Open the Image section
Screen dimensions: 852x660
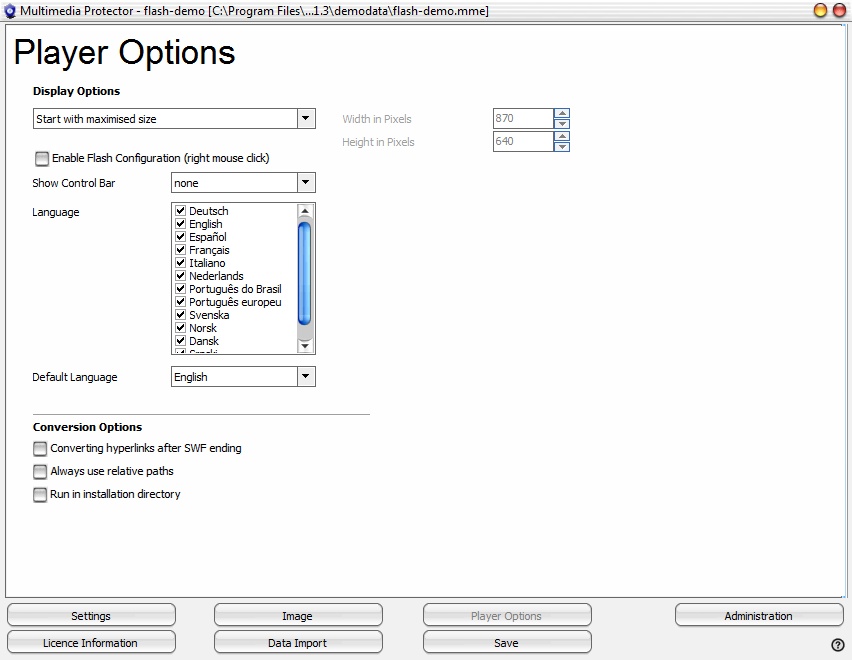[298, 616]
